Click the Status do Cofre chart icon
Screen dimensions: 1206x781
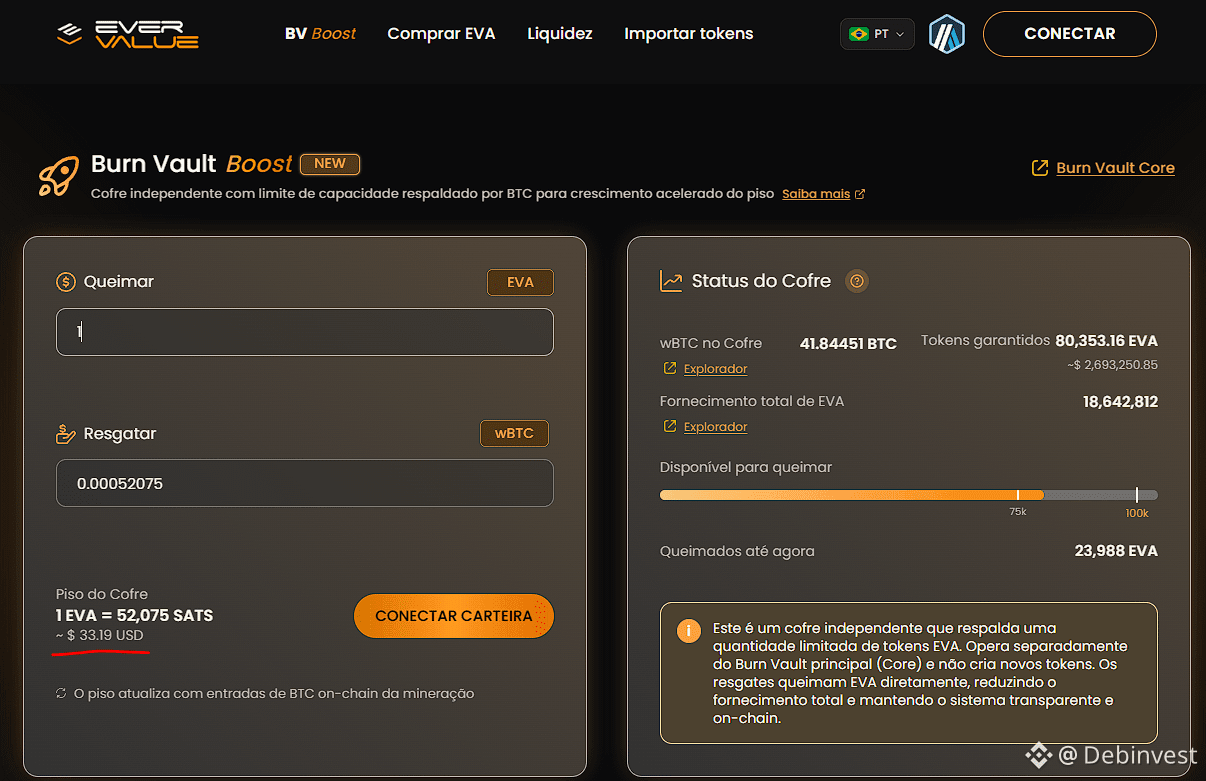[x=671, y=282]
